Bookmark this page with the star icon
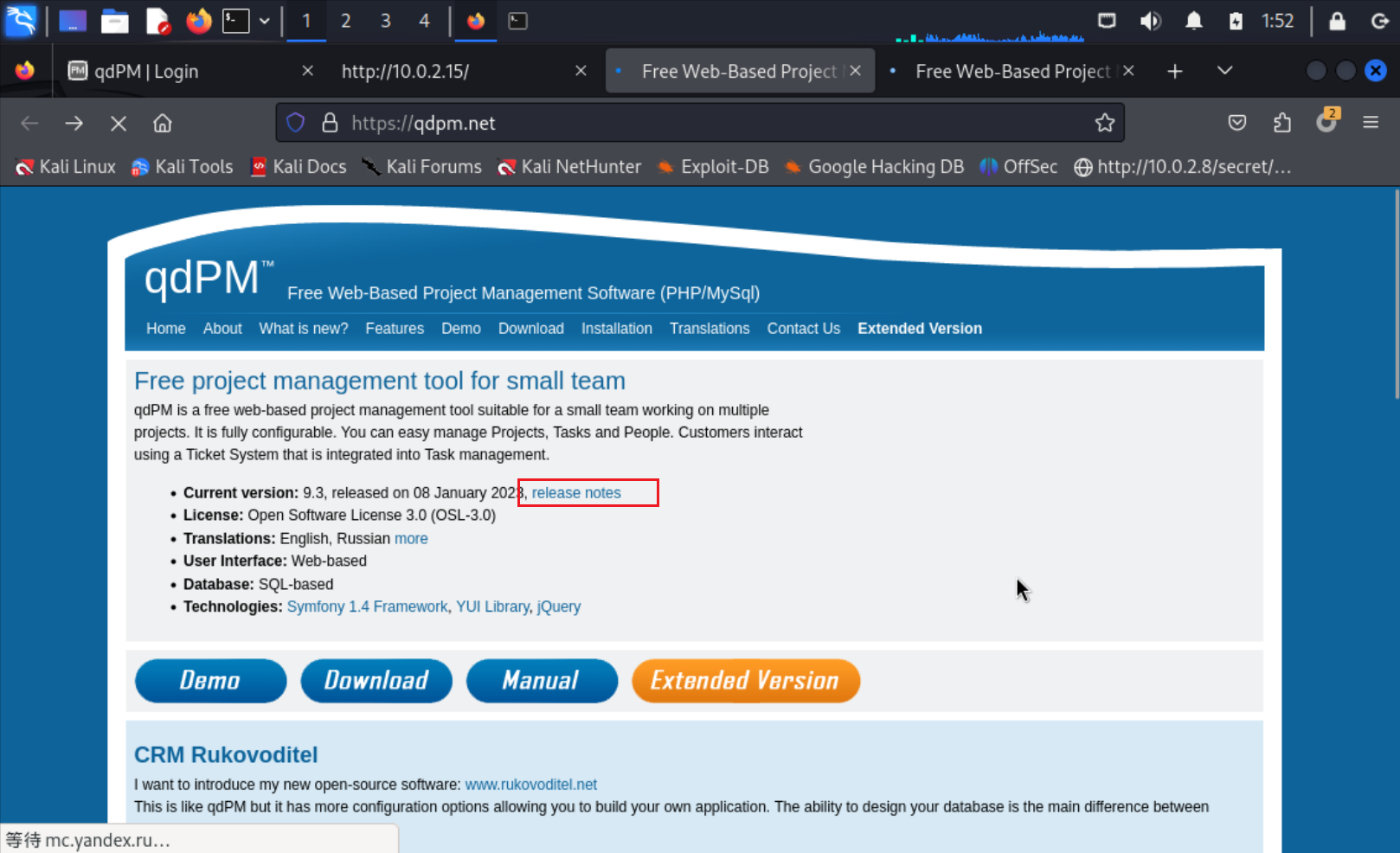1400x853 pixels. [1104, 123]
